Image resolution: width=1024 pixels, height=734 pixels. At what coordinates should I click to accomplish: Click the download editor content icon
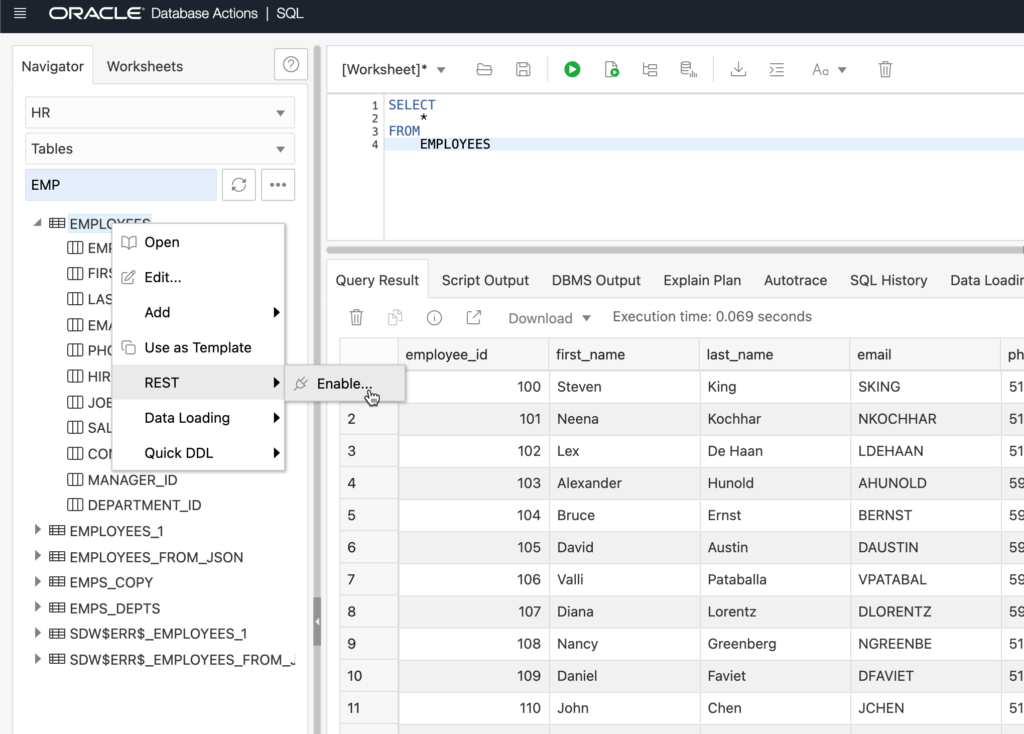click(738, 69)
